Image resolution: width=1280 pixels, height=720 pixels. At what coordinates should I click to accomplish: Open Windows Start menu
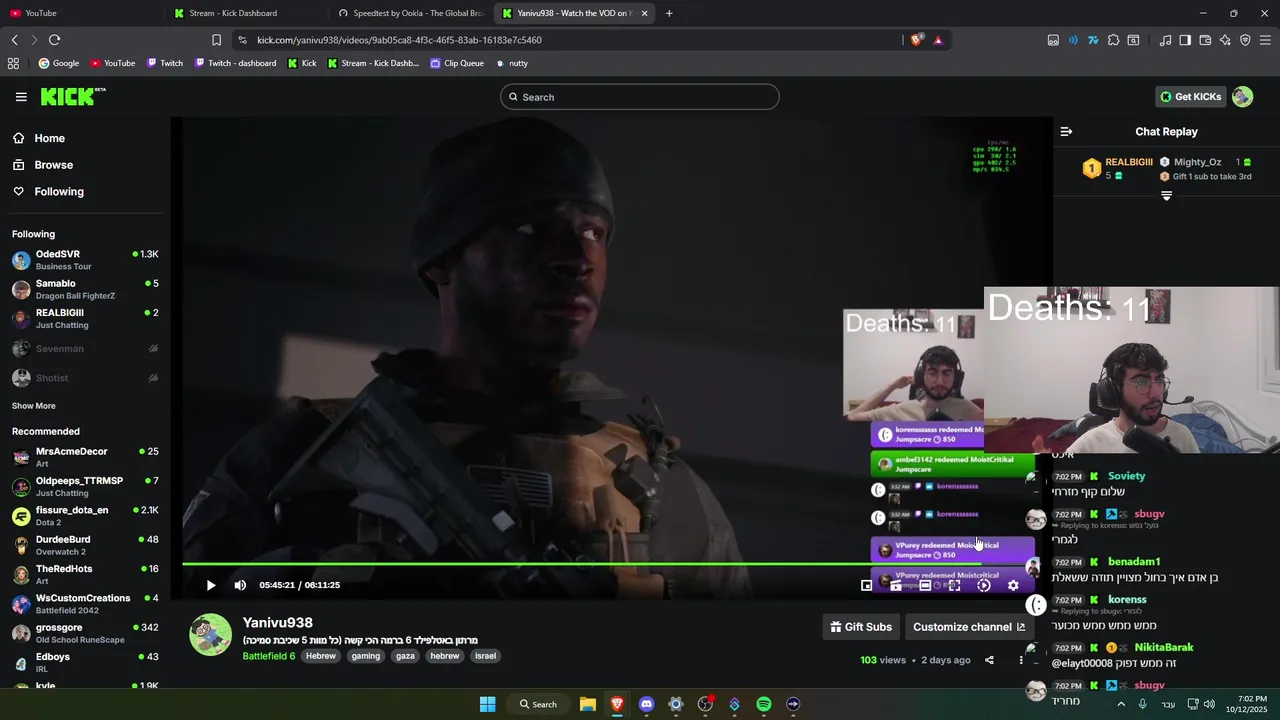point(487,704)
